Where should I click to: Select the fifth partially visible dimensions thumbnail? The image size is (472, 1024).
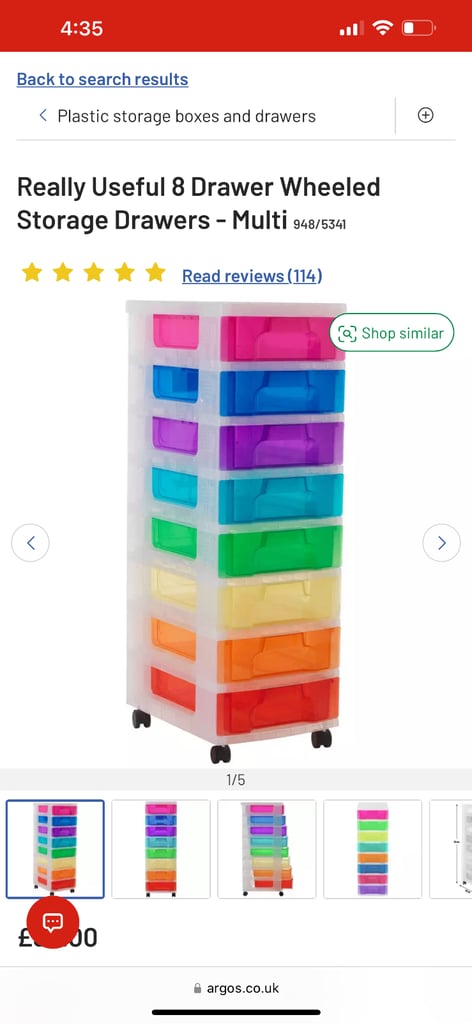[451, 849]
